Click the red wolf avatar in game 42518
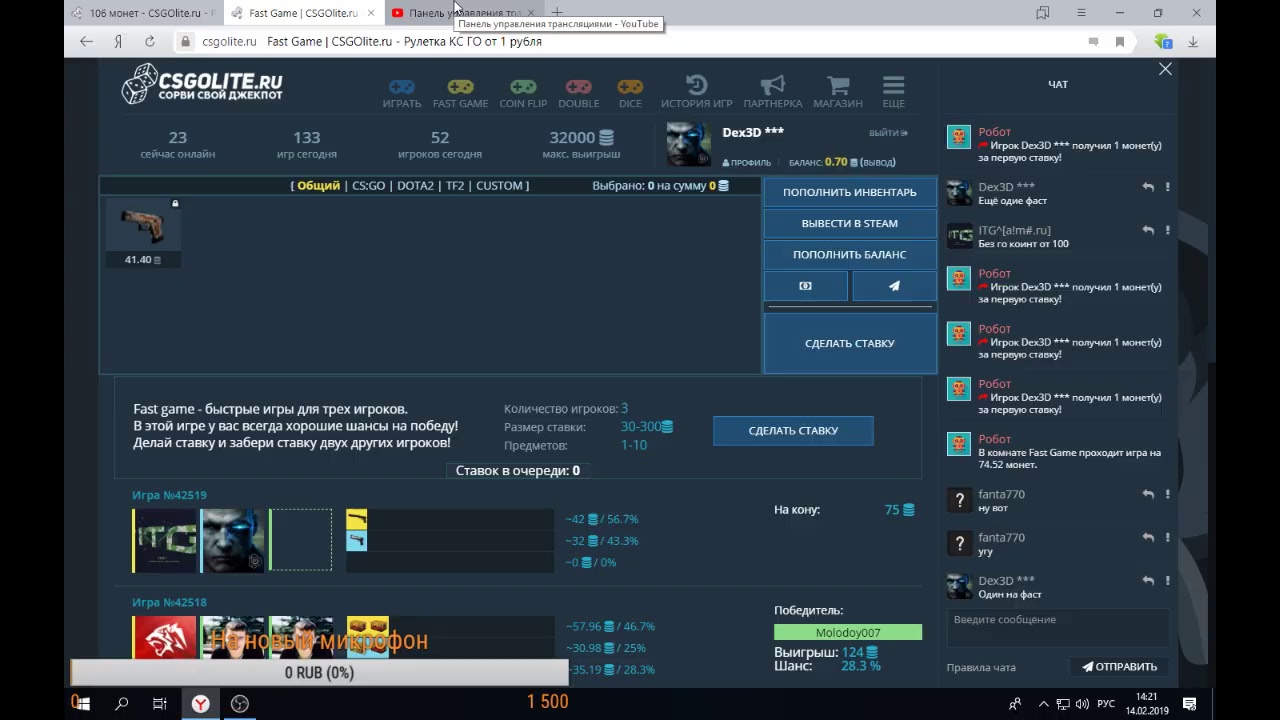1280x720 pixels. pos(165,637)
